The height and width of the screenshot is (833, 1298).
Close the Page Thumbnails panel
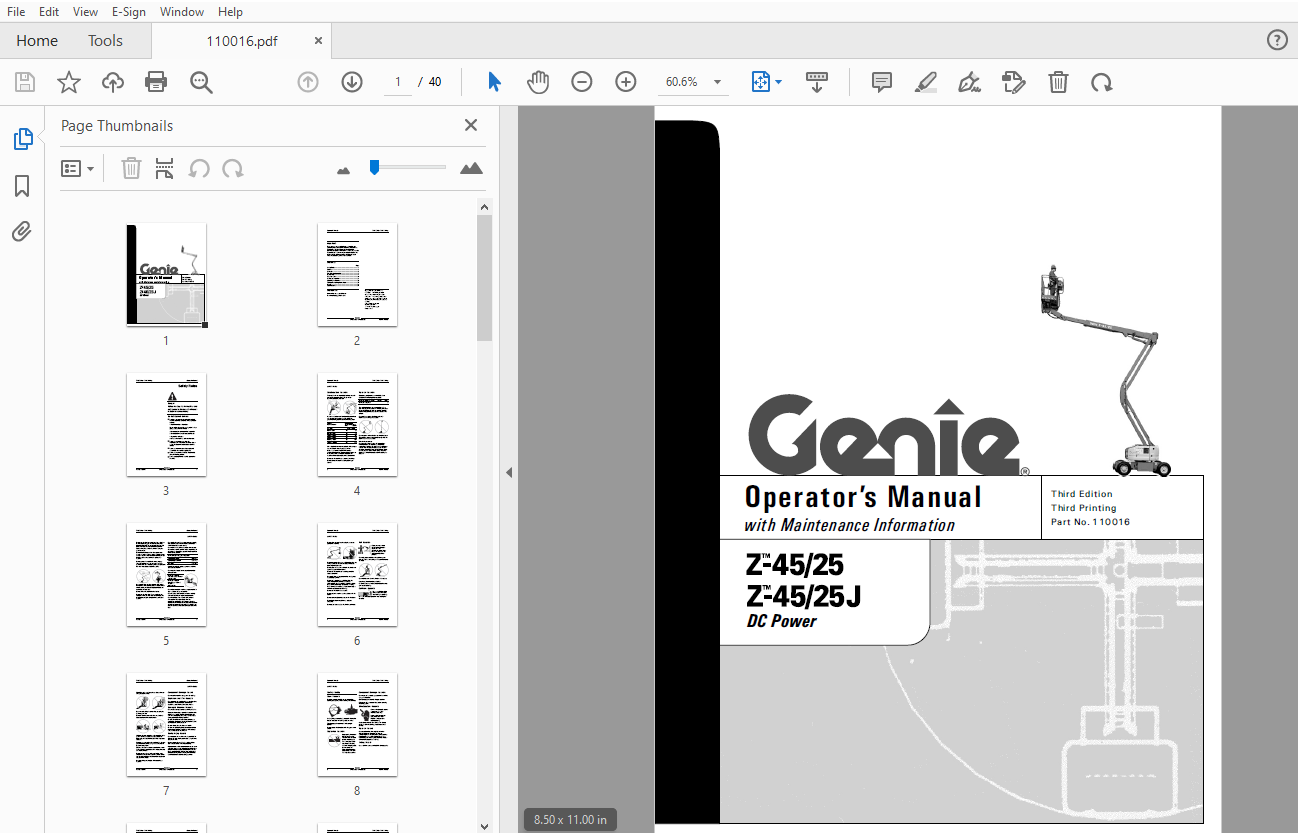tap(470, 125)
